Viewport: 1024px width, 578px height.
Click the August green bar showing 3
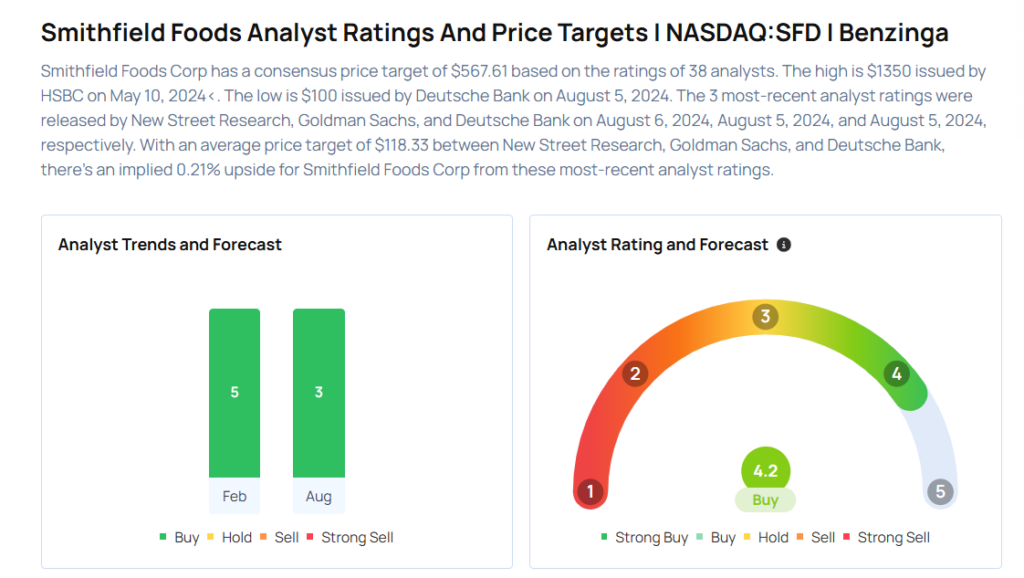[x=319, y=392]
